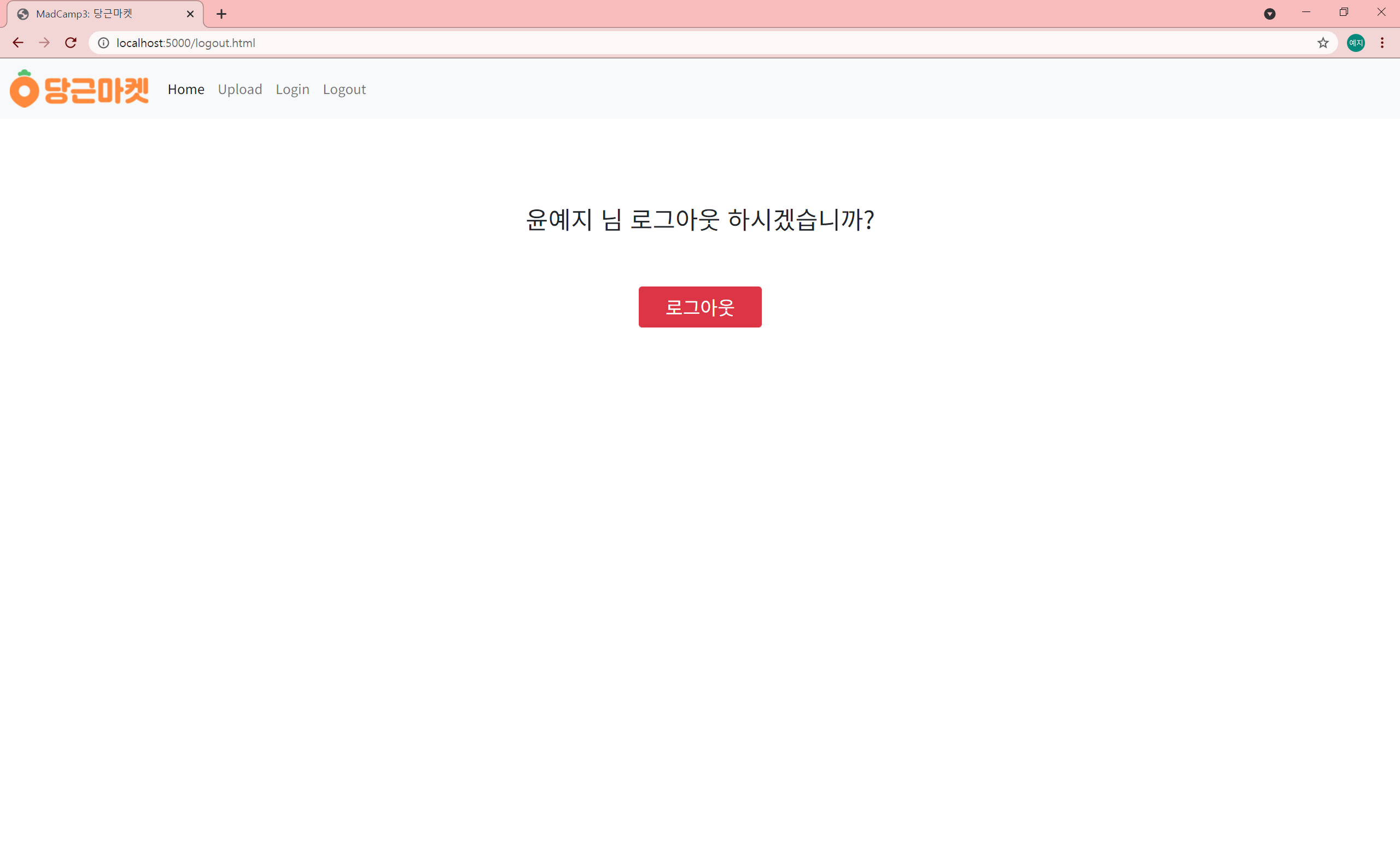Open the Login nav link
Viewport: 1400px width, 842px height.
[x=292, y=89]
